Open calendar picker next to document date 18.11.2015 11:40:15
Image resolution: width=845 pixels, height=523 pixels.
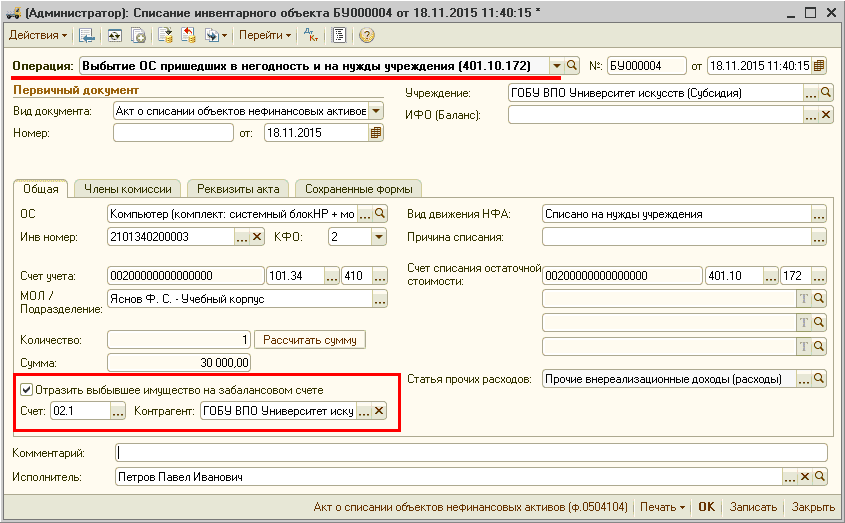(819, 66)
